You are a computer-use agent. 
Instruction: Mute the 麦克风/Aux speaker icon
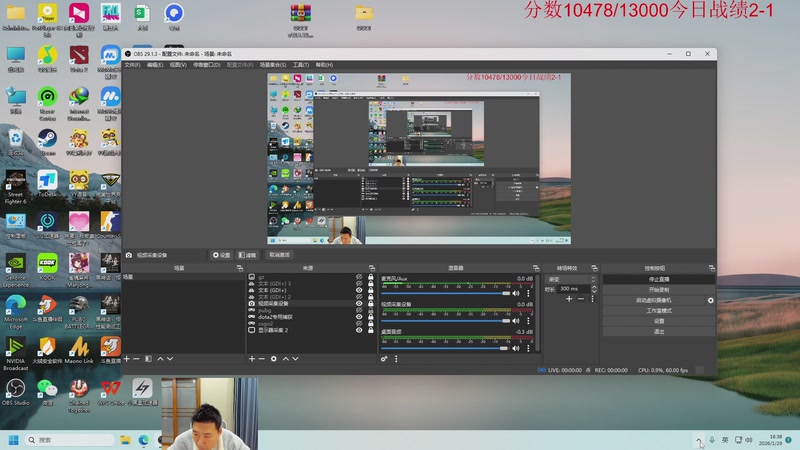[516, 293]
